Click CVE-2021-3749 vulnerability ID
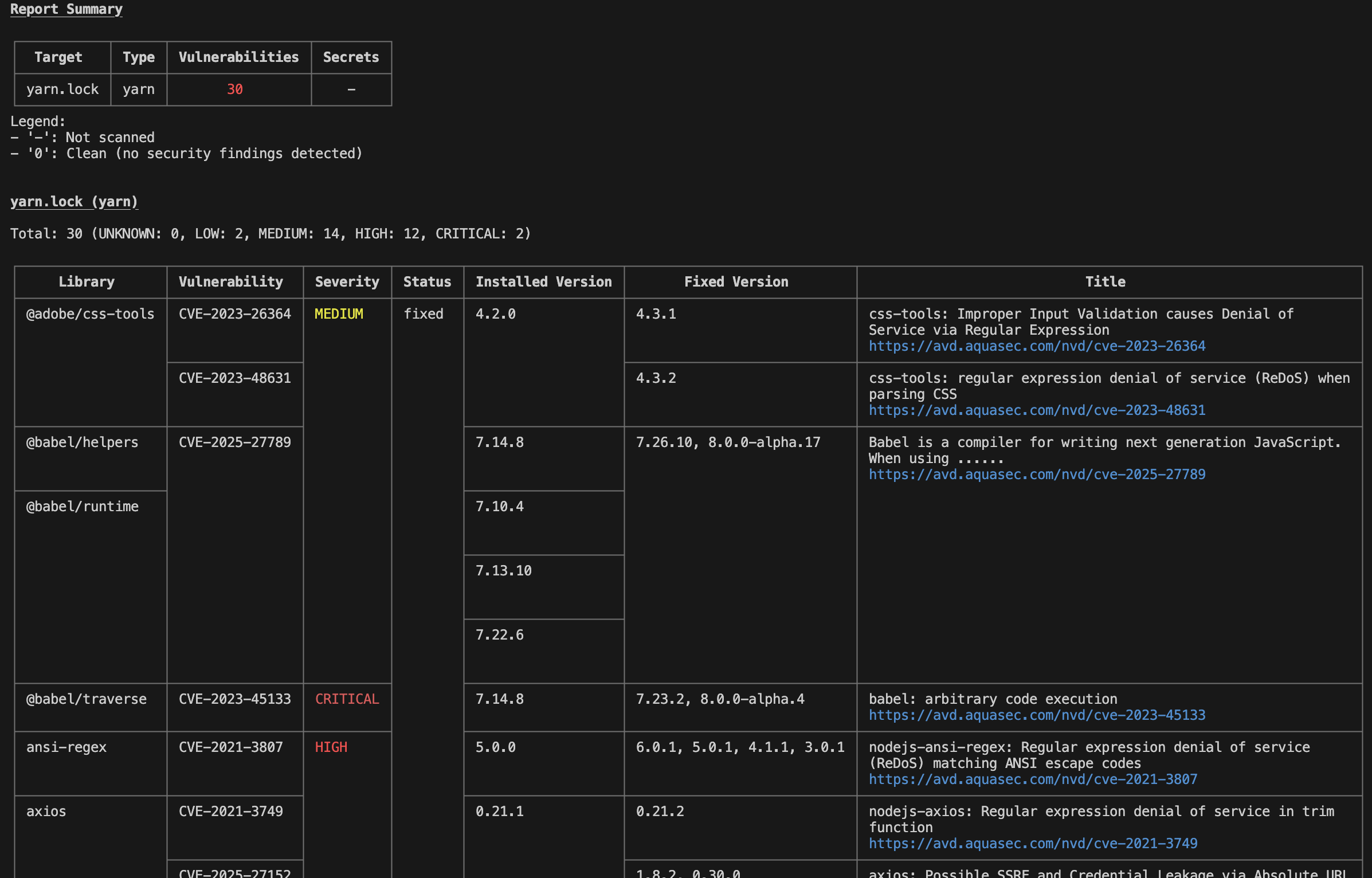Image resolution: width=1372 pixels, height=878 pixels. (x=231, y=812)
